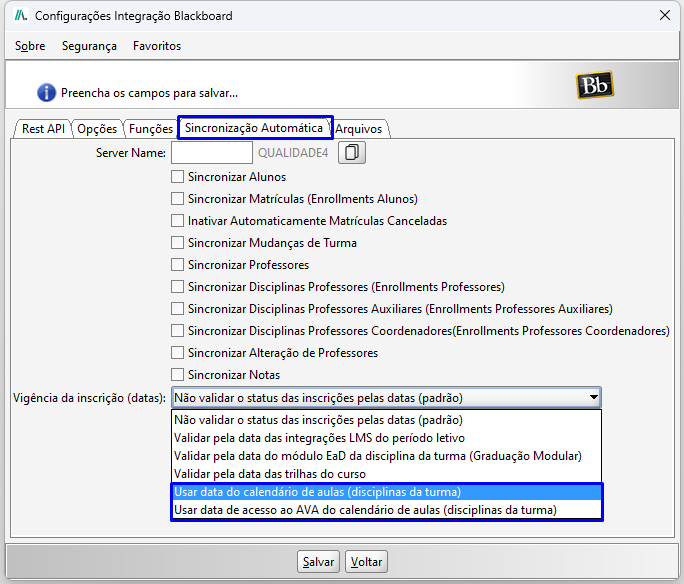Click the application logo in title bar

(x=21, y=16)
